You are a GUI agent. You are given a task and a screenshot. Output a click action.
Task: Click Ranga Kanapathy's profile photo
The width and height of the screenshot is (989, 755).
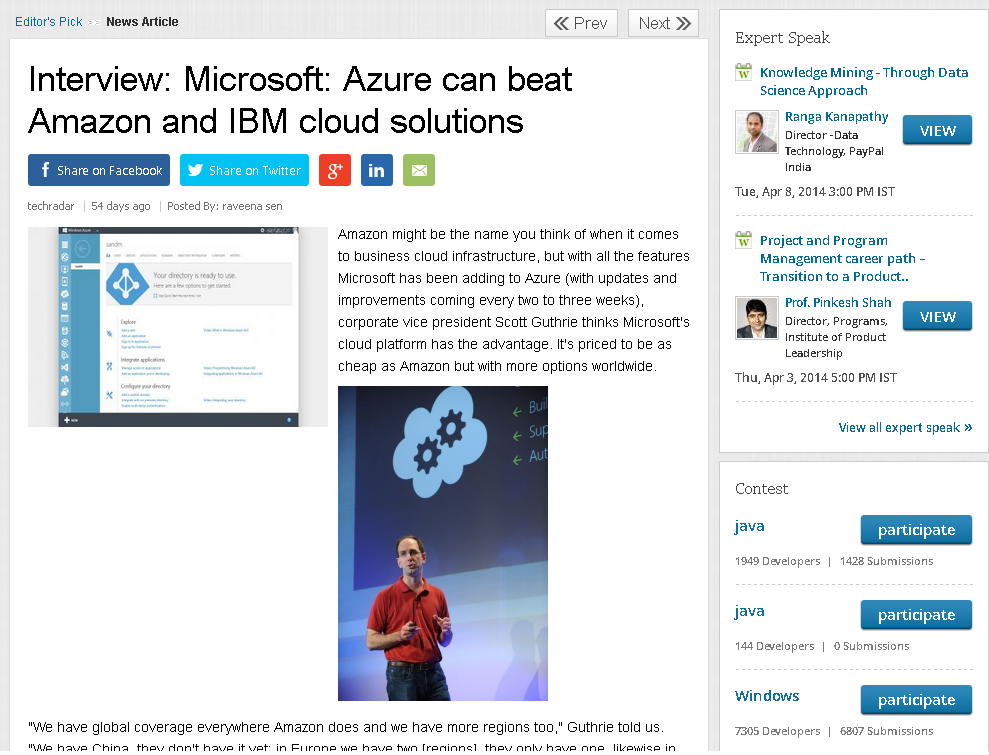pos(757,132)
